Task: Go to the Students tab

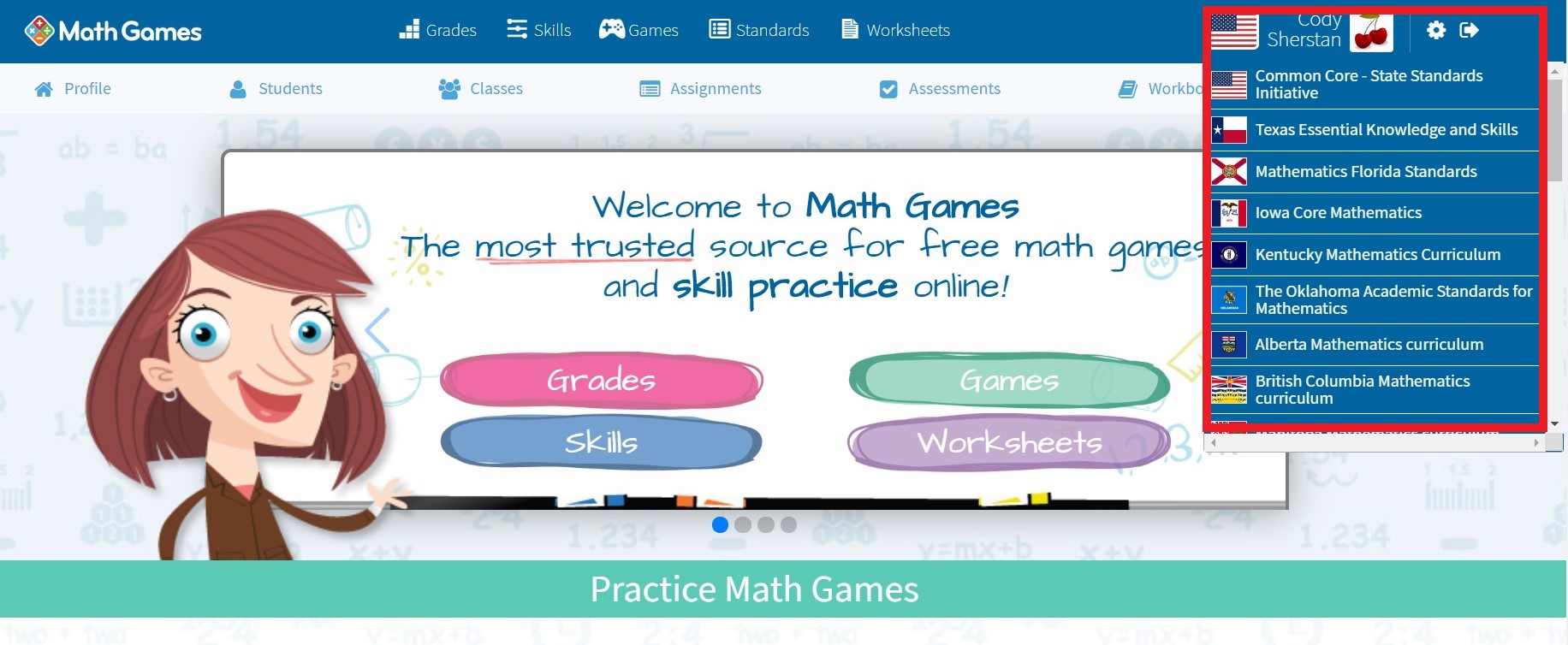Action: tap(276, 89)
